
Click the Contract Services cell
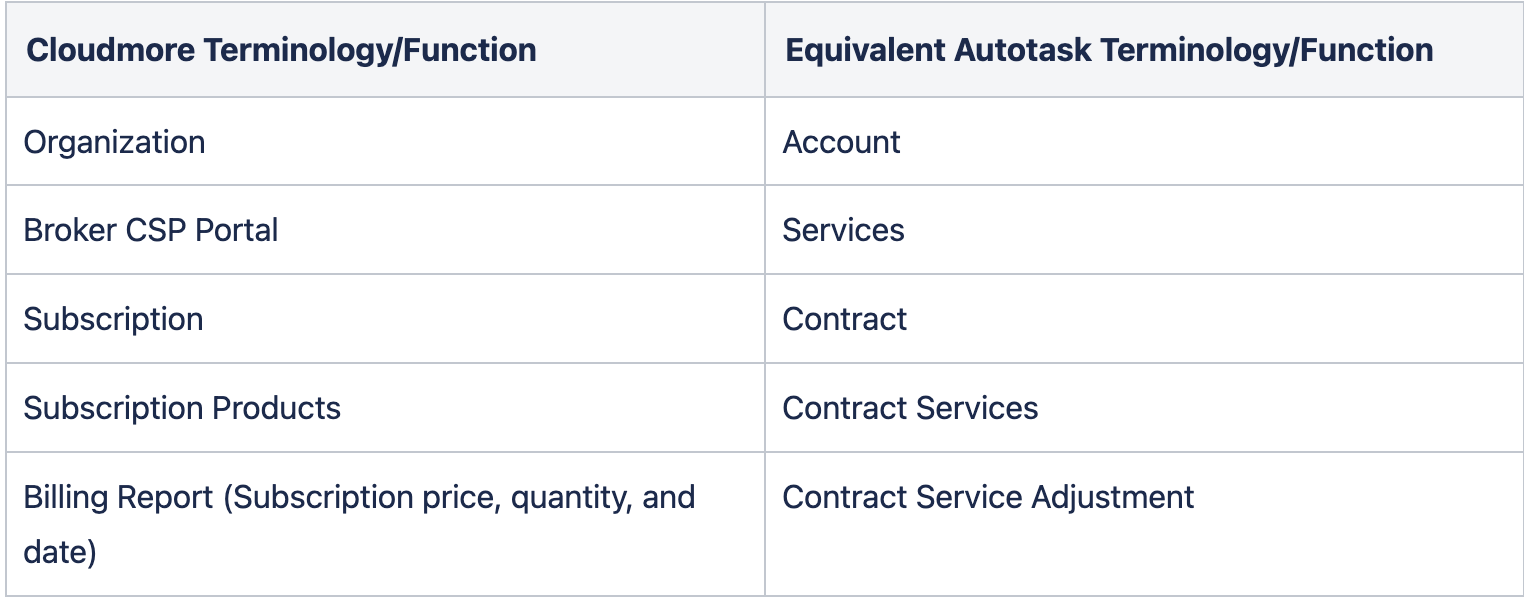pos(1144,408)
